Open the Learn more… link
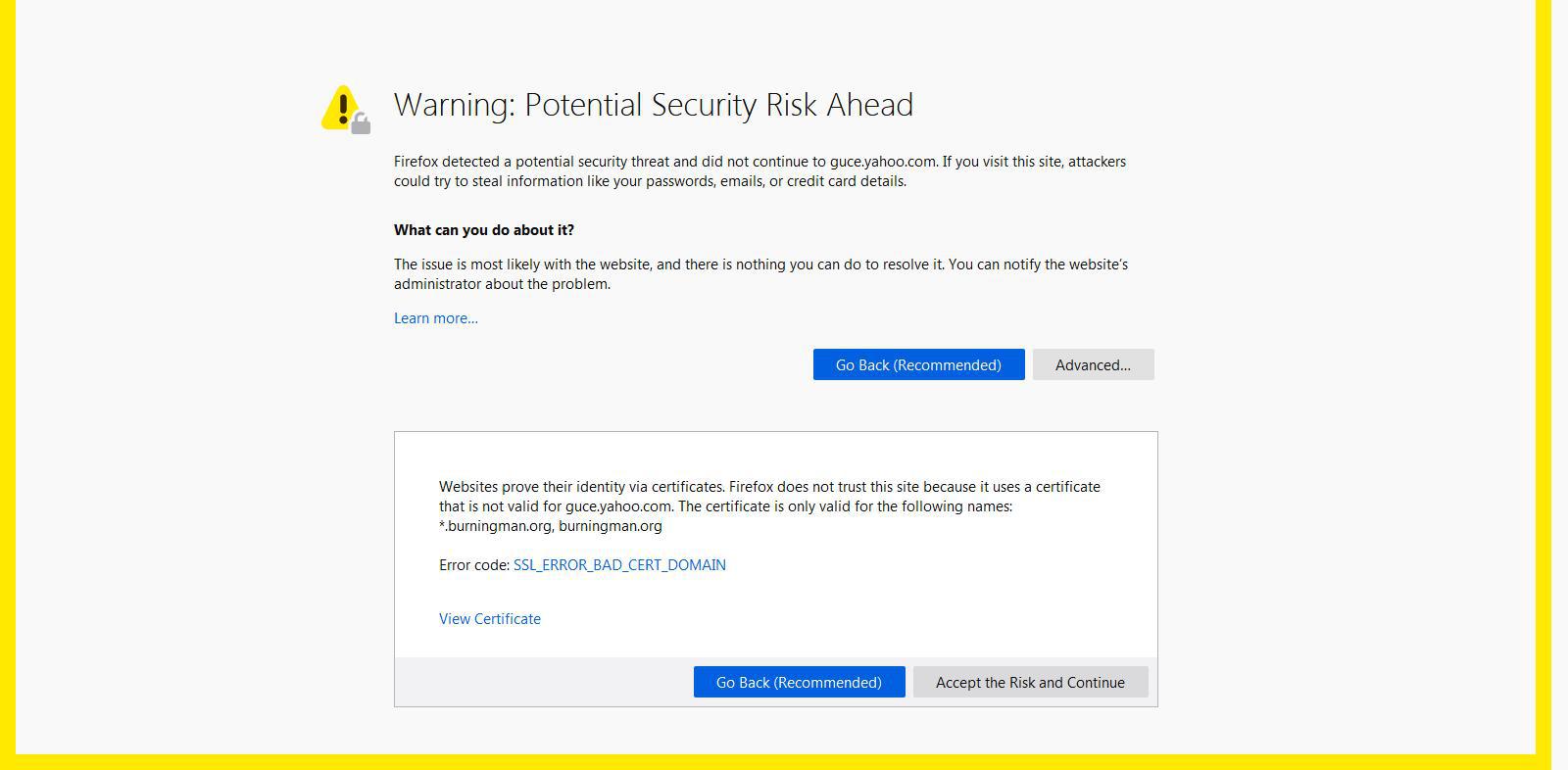Image resolution: width=1568 pixels, height=770 pixels. [x=436, y=318]
